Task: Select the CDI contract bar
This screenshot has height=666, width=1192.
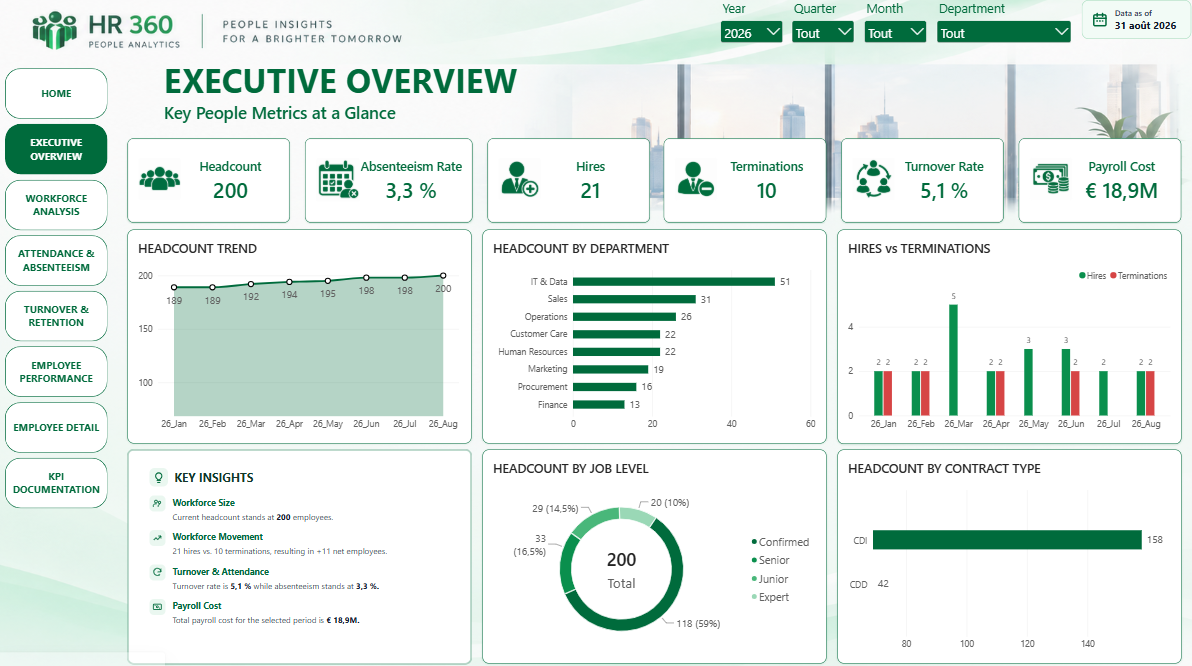Action: [x=1007, y=540]
